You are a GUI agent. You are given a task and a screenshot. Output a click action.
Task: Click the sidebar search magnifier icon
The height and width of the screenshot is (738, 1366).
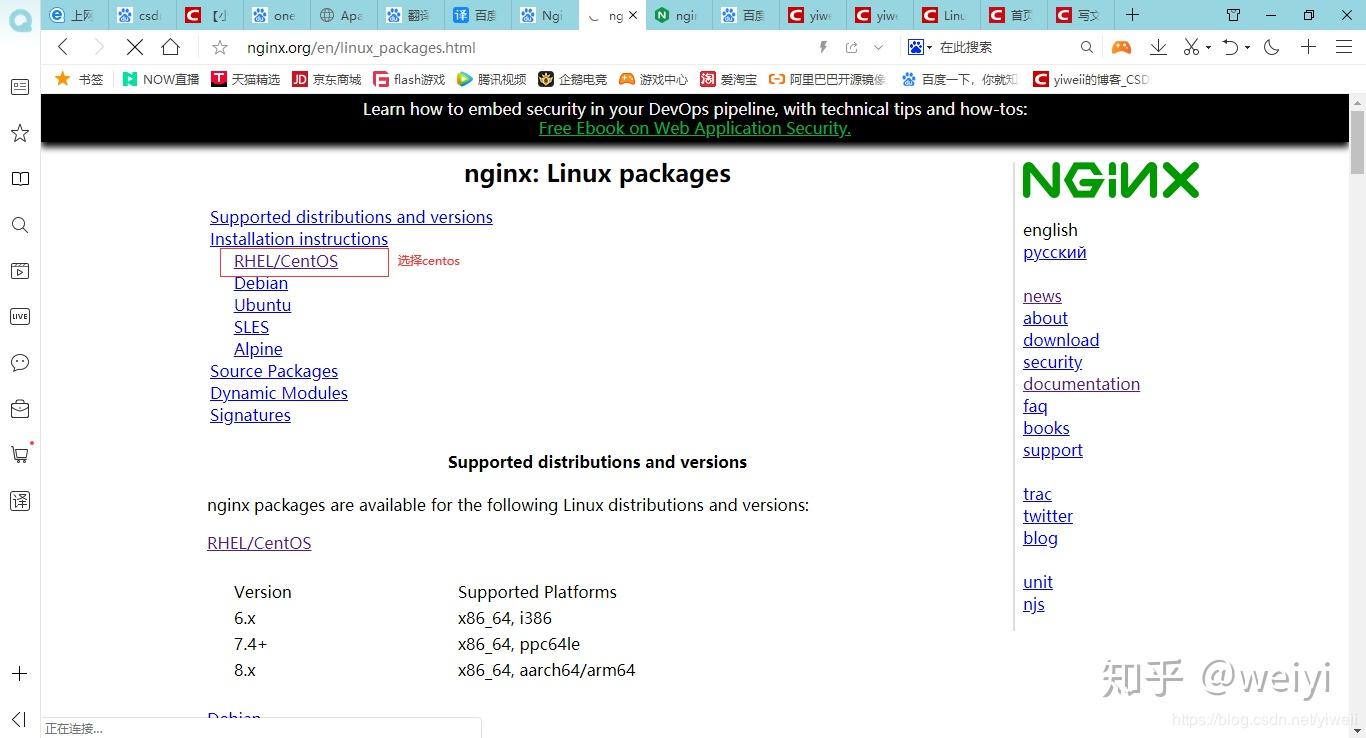point(20,225)
